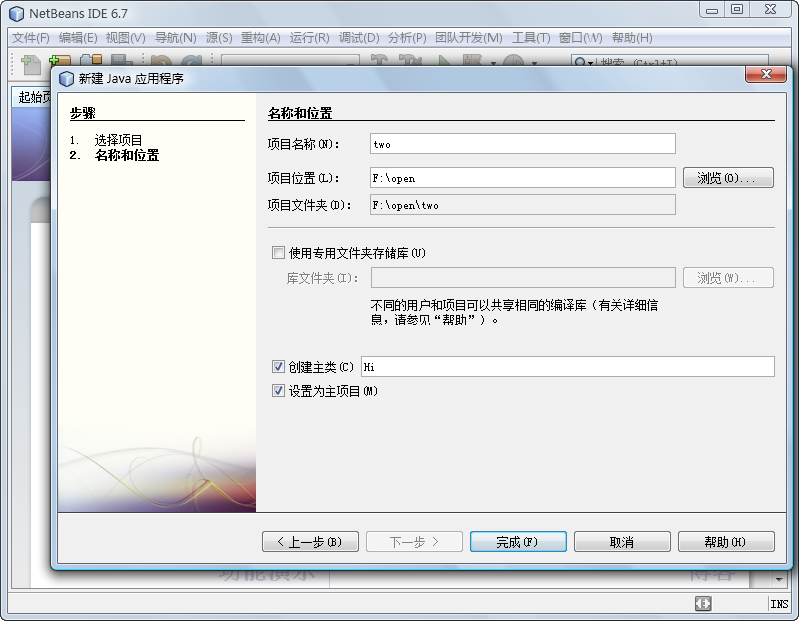Click the Open Project toolbar icon
The height and width of the screenshot is (621, 799).
click(x=90, y=62)
